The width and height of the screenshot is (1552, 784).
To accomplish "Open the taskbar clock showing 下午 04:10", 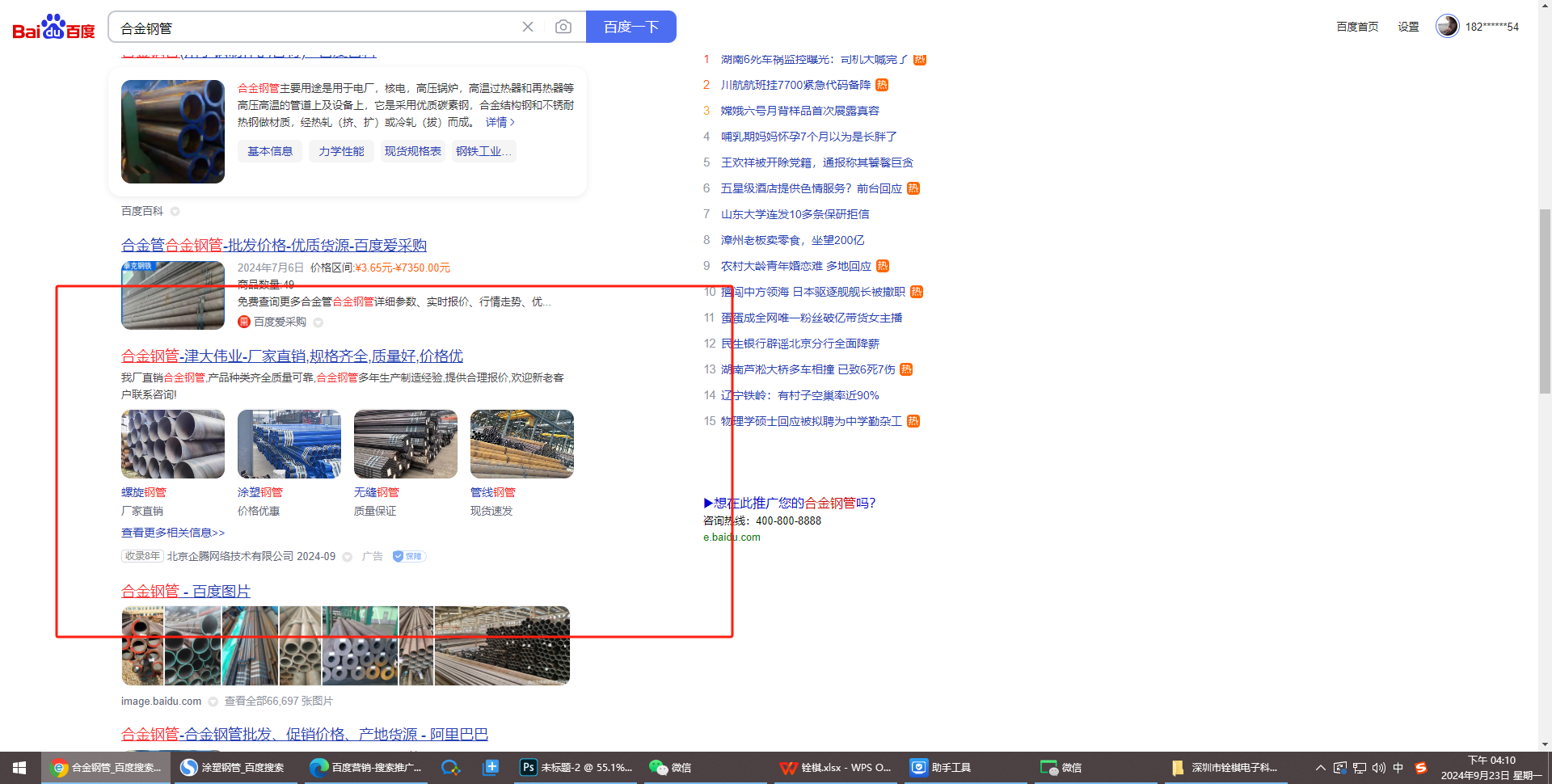I will (x=1491, y=768).
